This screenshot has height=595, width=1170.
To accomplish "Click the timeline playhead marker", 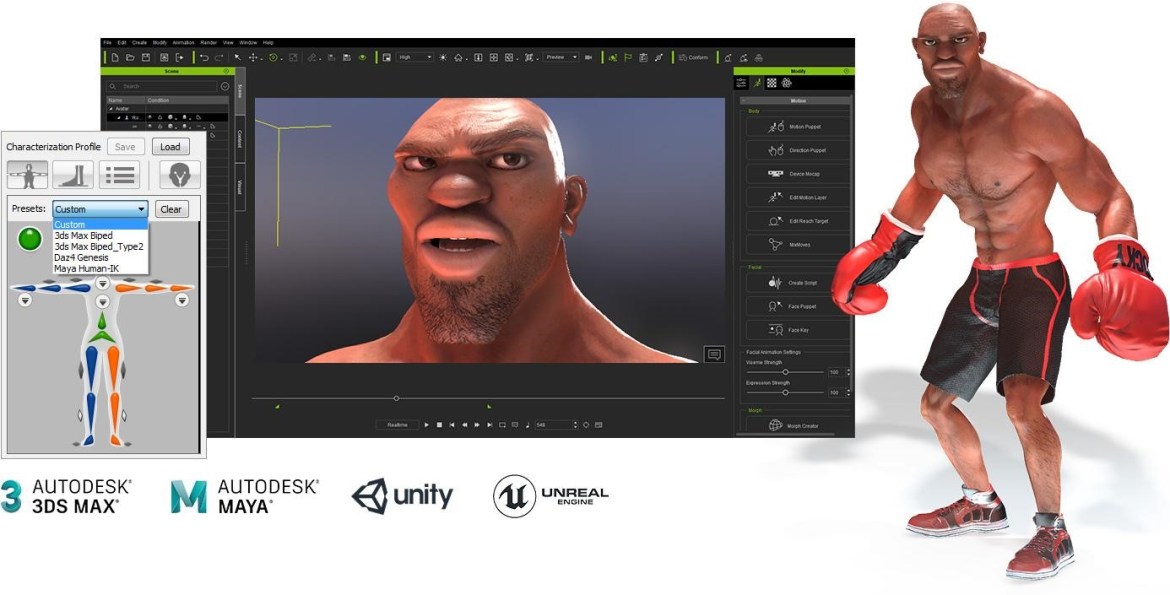I will point(396,399).
